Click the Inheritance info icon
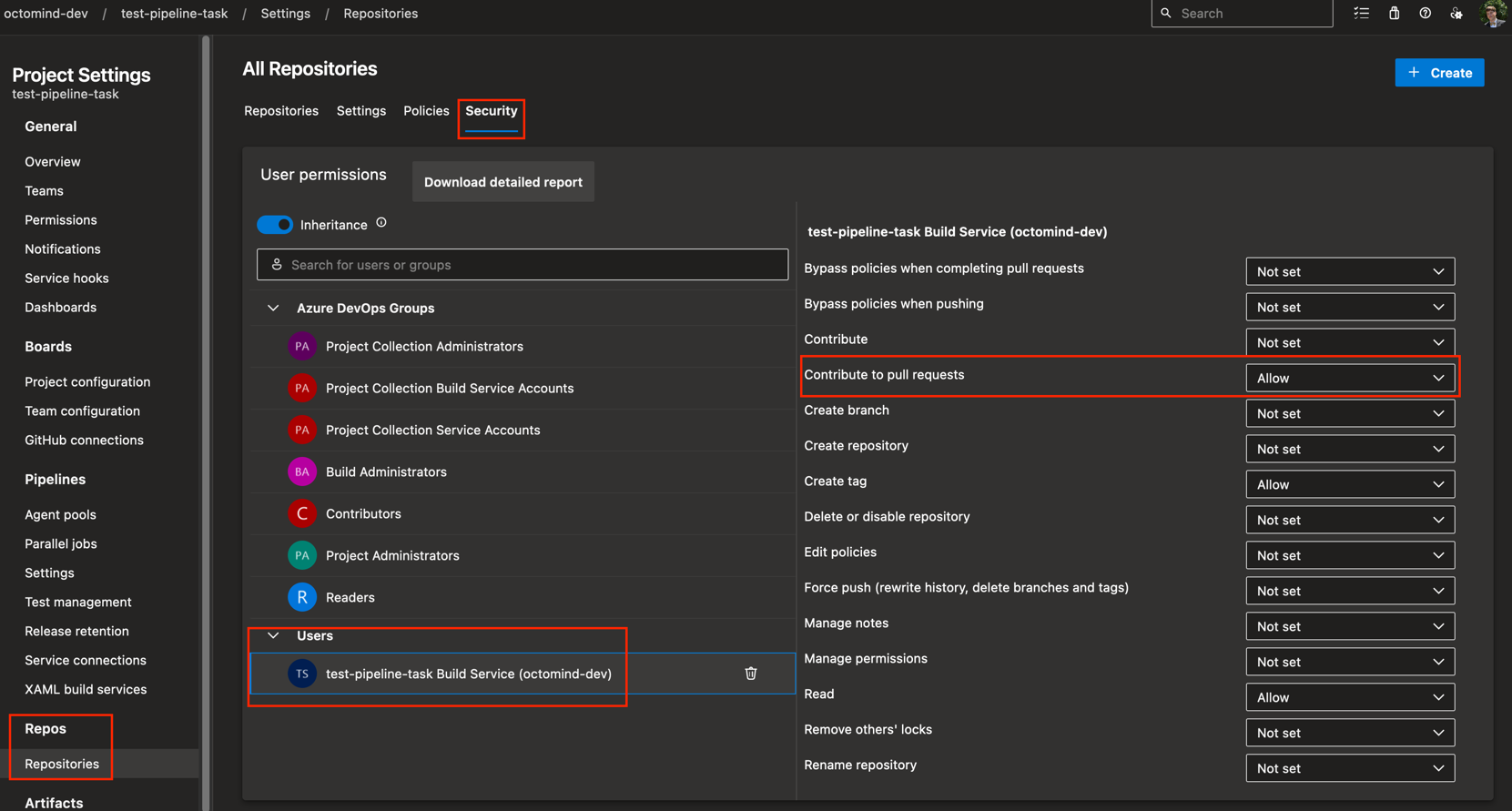Screen dimensions: 1512x811 tap(381, 223)
